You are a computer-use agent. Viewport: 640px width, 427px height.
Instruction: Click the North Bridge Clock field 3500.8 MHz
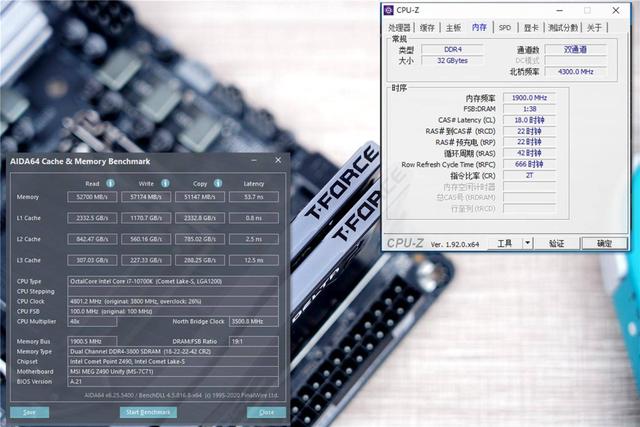coord(254,322)
